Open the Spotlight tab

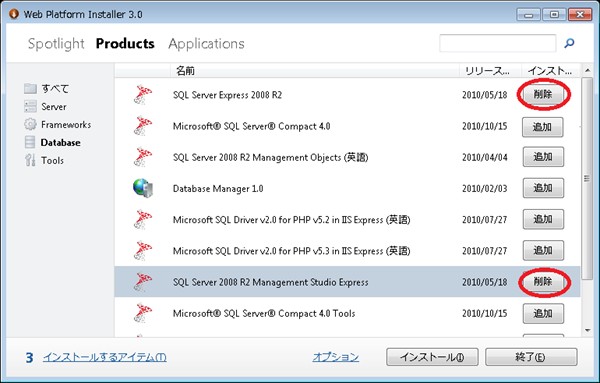tap(56, 44)
